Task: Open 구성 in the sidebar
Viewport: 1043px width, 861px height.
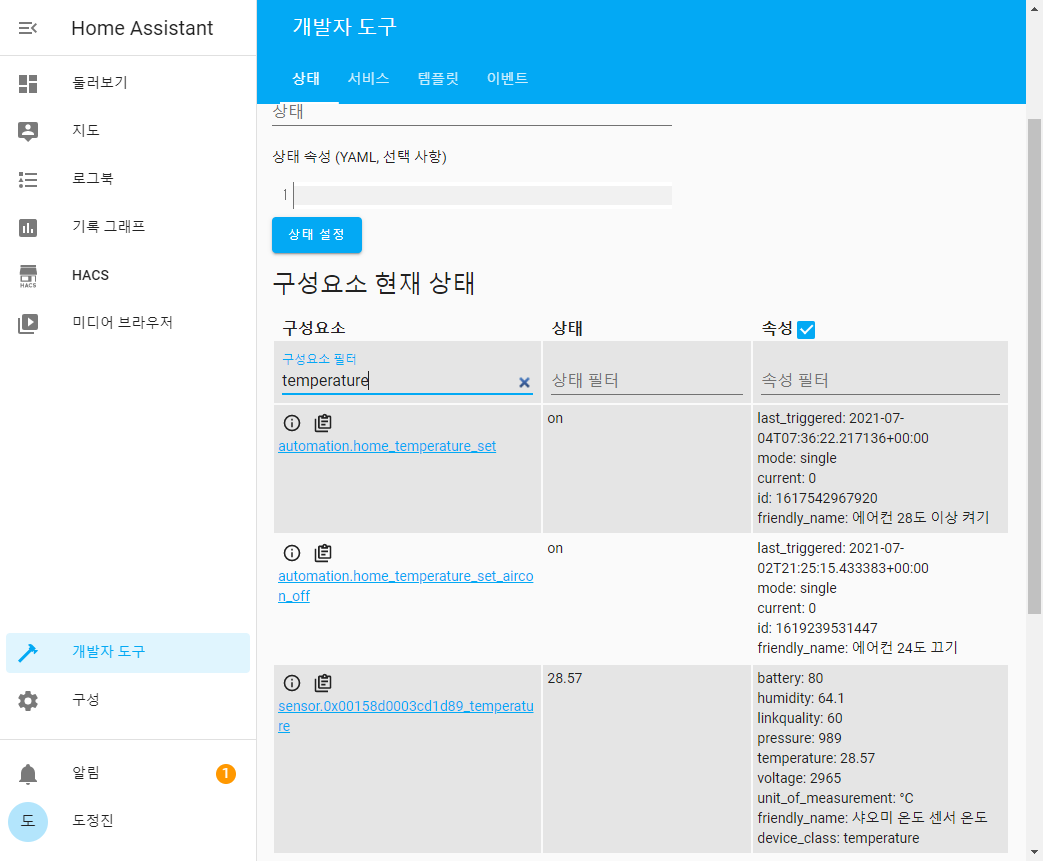Action: coord(128,701)
